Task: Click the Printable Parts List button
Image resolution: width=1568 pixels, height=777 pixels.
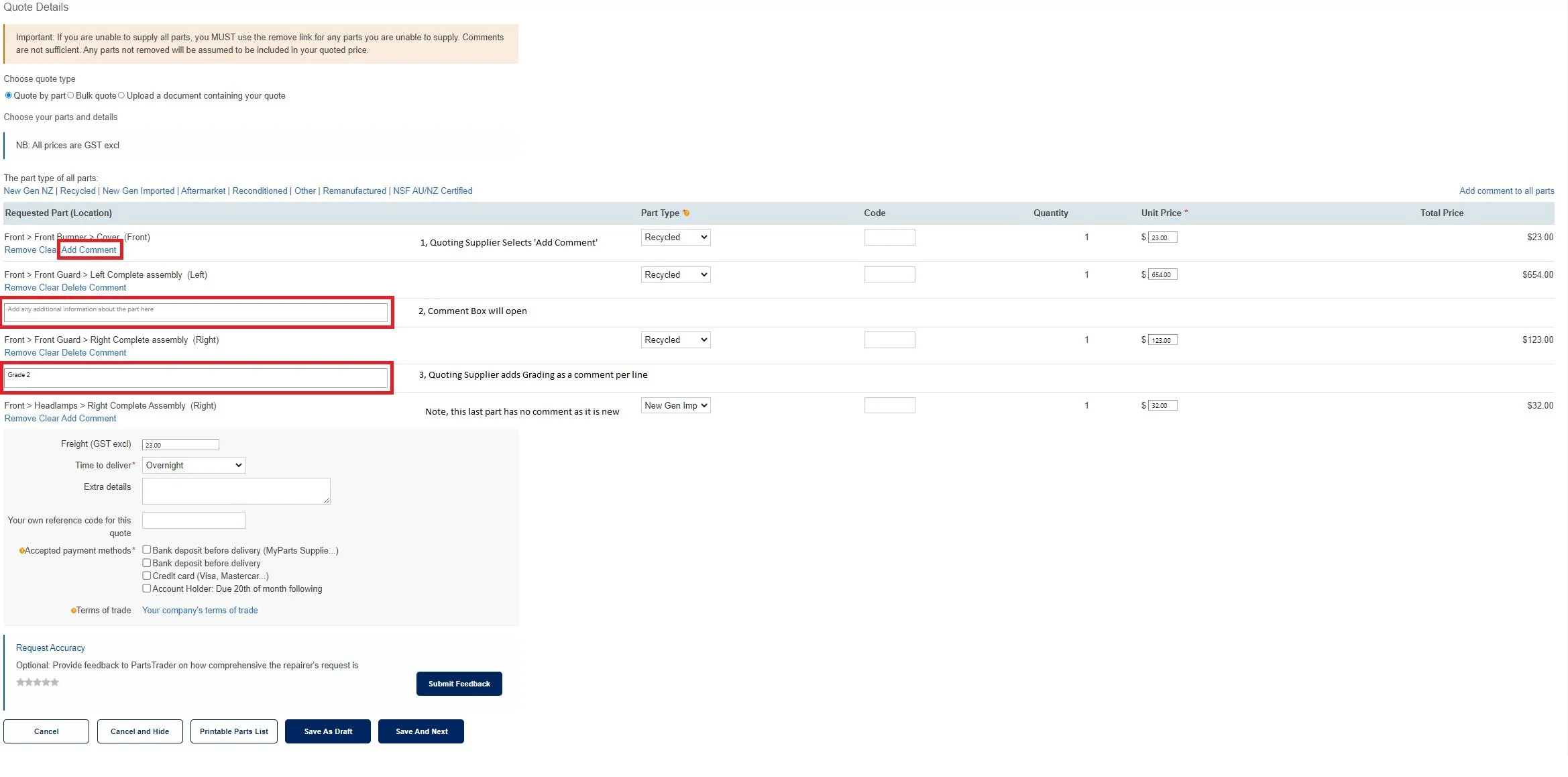Action: (x=233, y=731)
